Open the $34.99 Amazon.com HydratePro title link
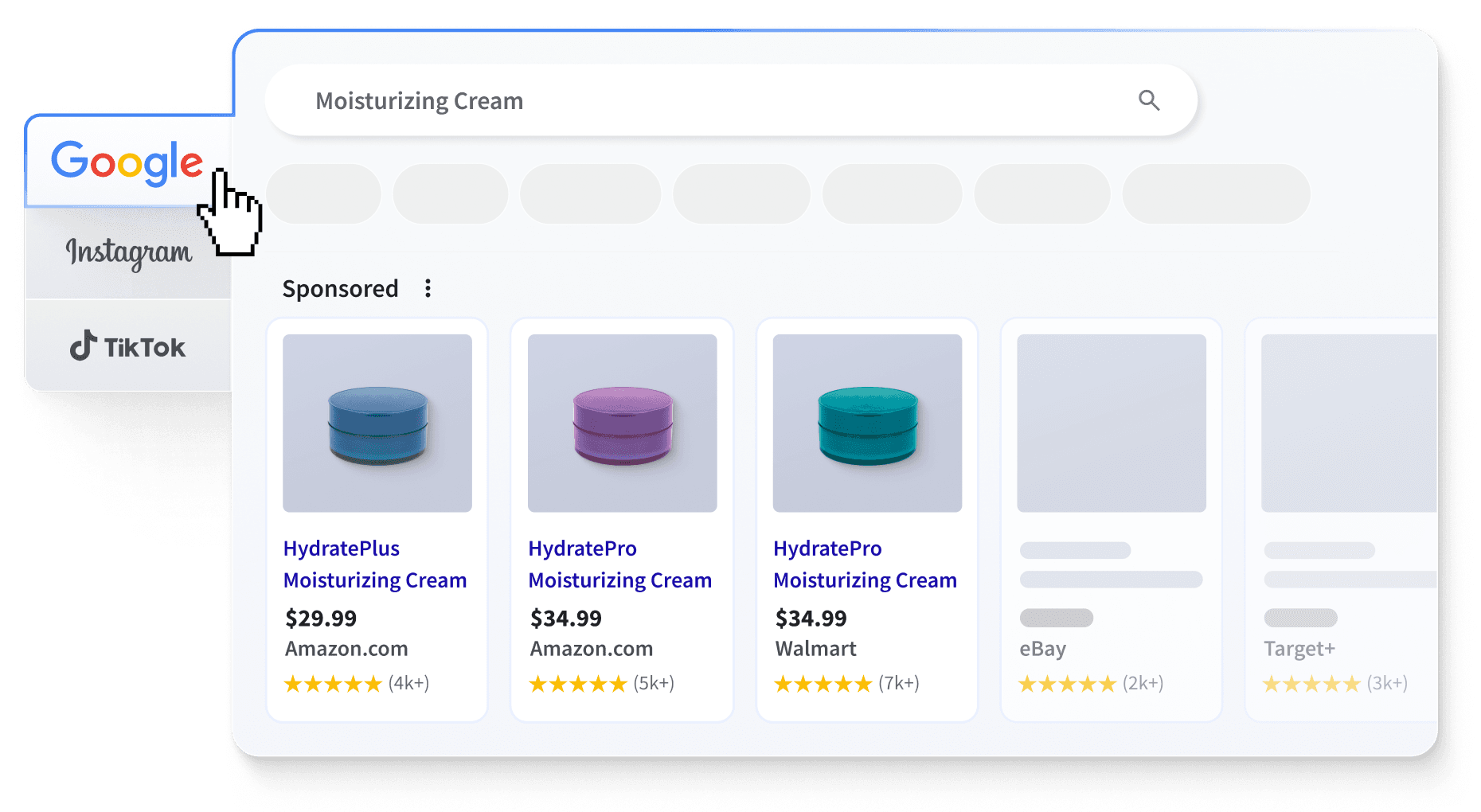 coord(619,564)
